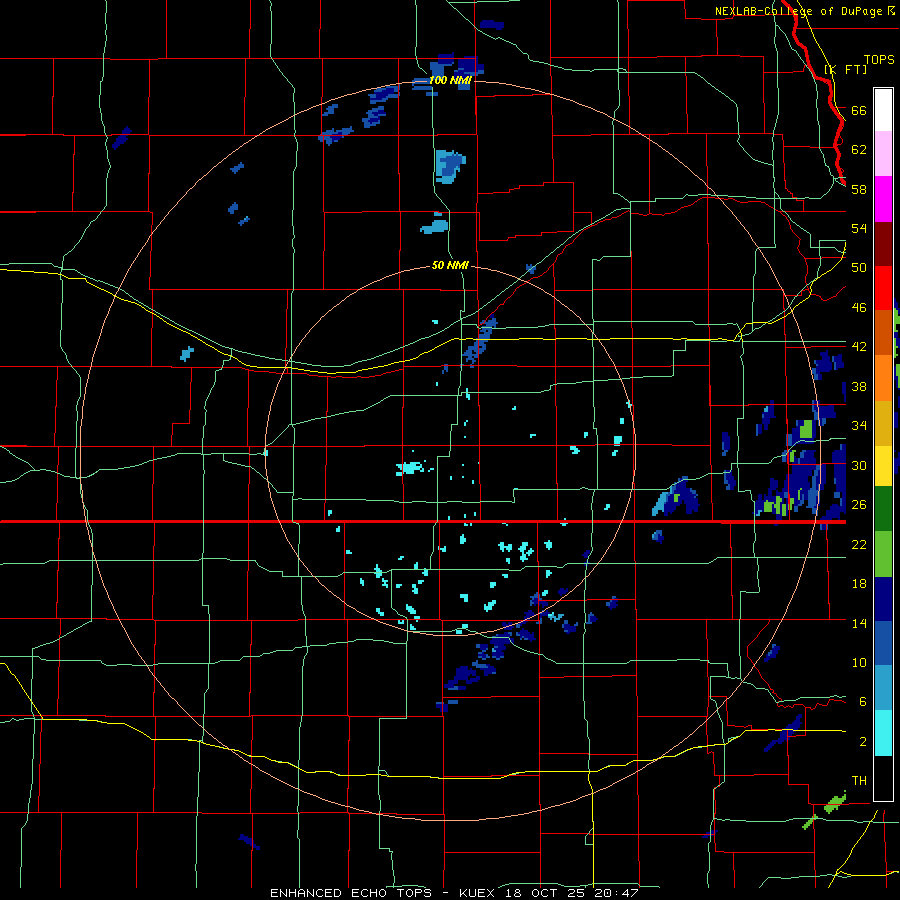
Task: Select the light pink legend swatch
Action: tap(883, 153)
